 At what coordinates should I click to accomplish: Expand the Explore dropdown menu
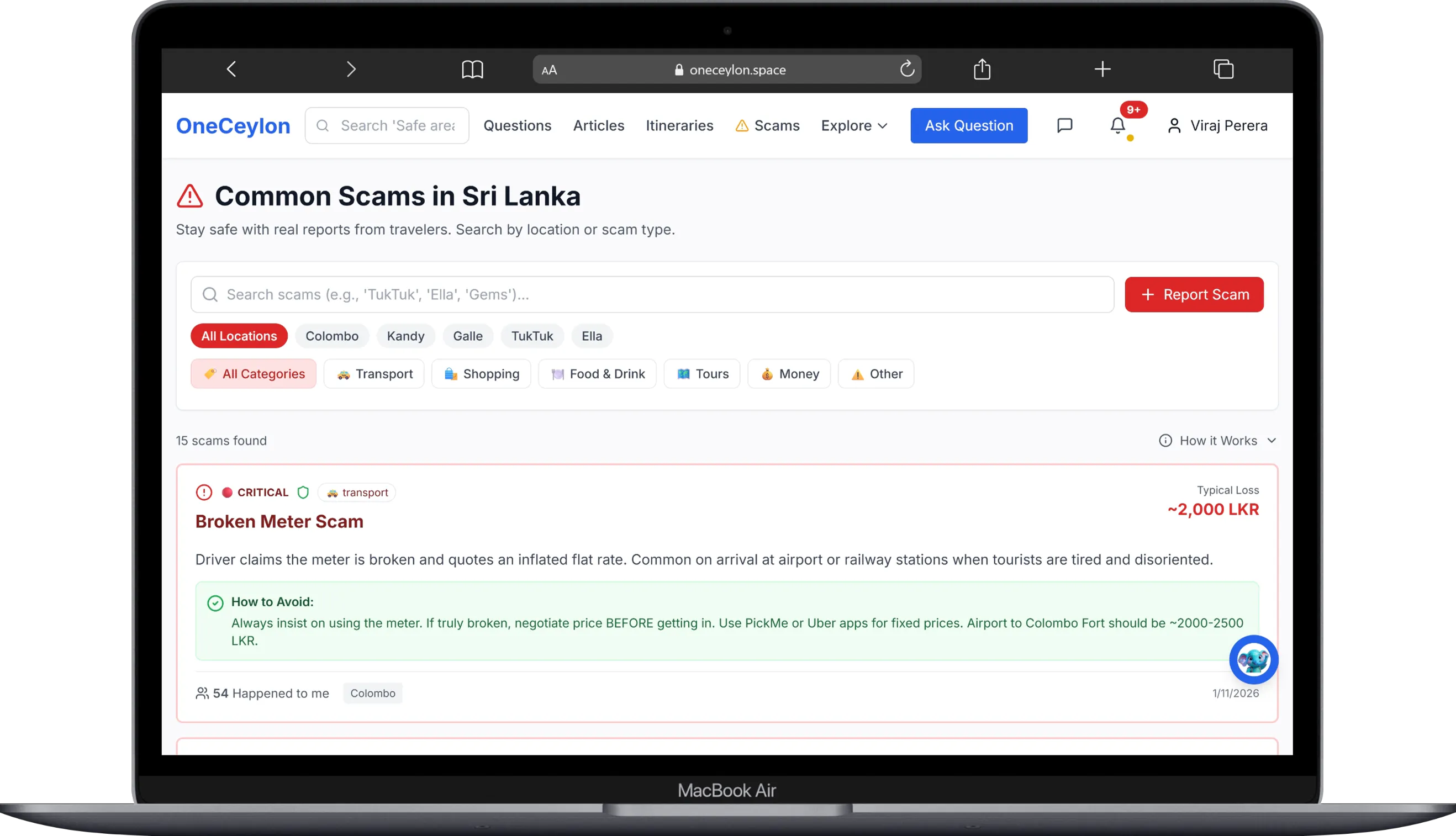point(854,126)
